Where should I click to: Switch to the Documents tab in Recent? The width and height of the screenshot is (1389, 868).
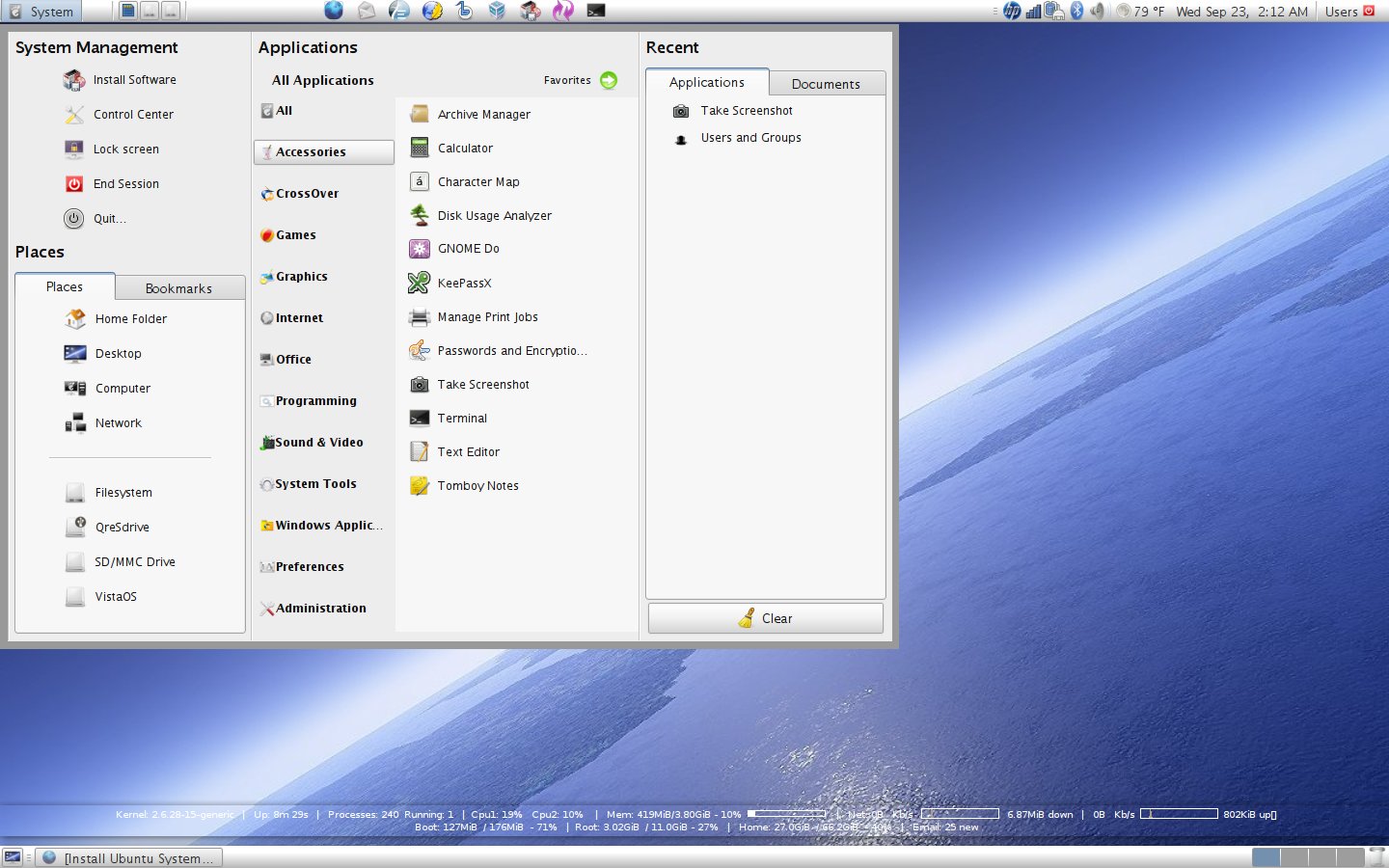(827, 84)
